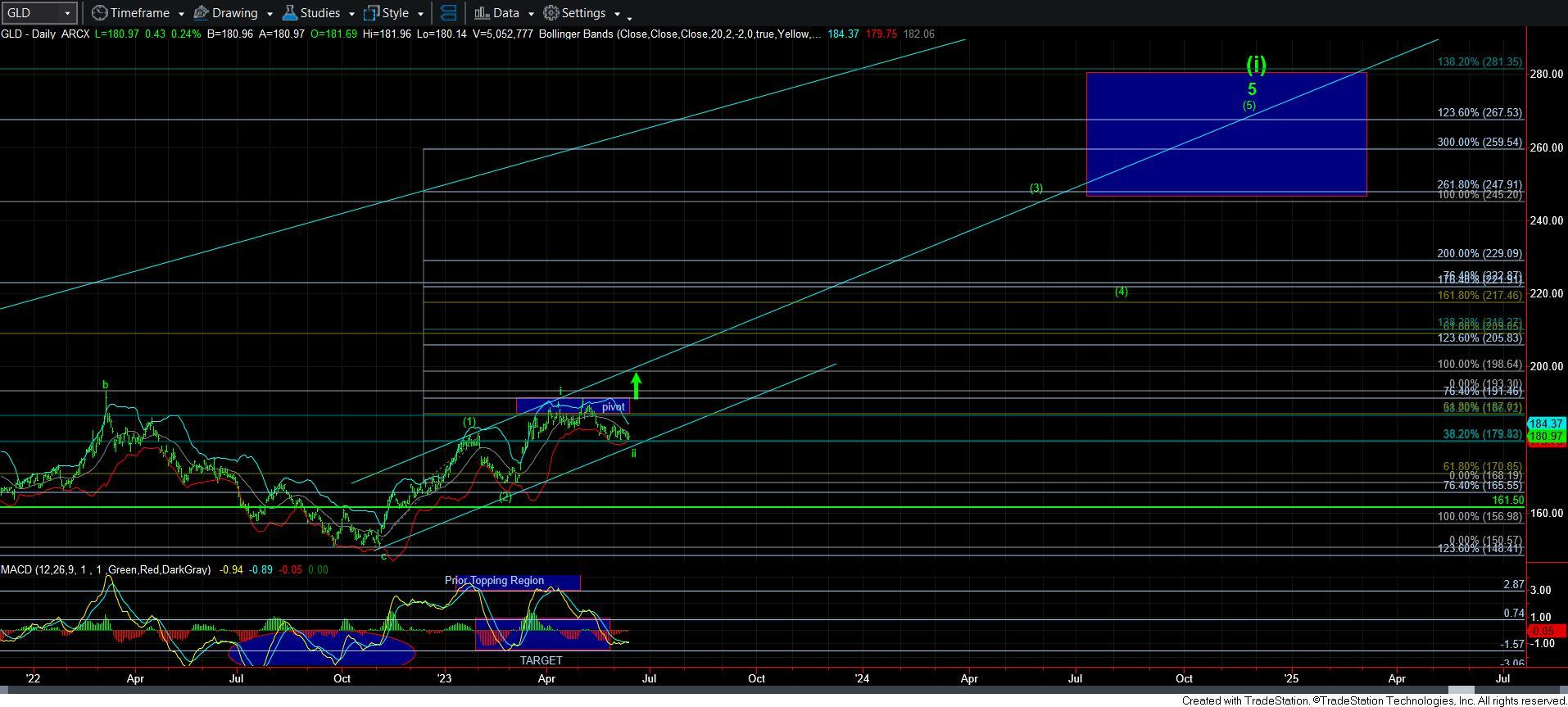Image resolution: width=1568 pixels, height=707 pixels.
Task: Expand the GLD symbol dropdown arrow
Action: pos(67,13)
